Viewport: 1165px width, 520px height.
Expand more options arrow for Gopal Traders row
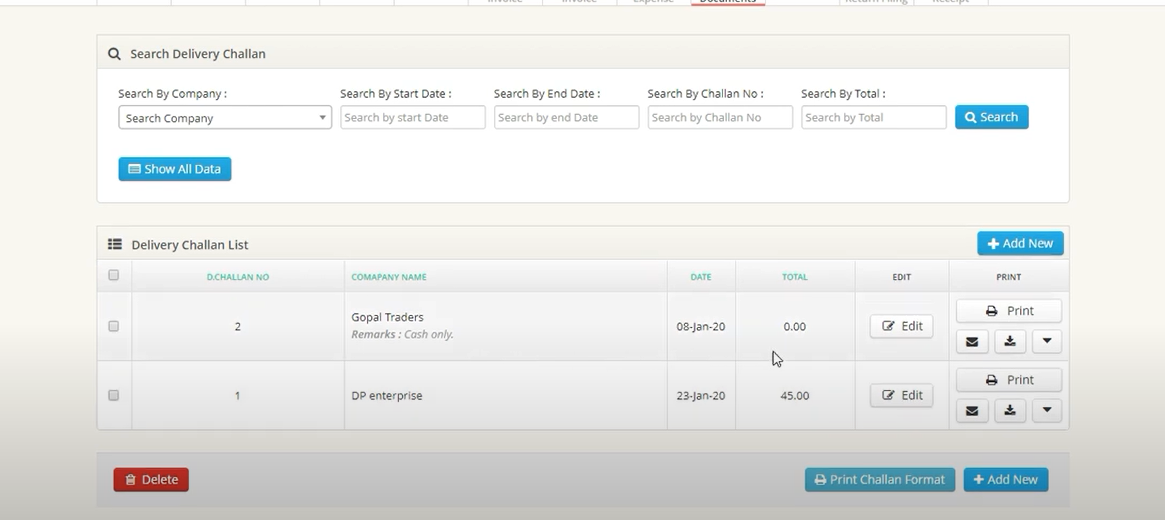pyautogui.click(x=1047, y=342)
